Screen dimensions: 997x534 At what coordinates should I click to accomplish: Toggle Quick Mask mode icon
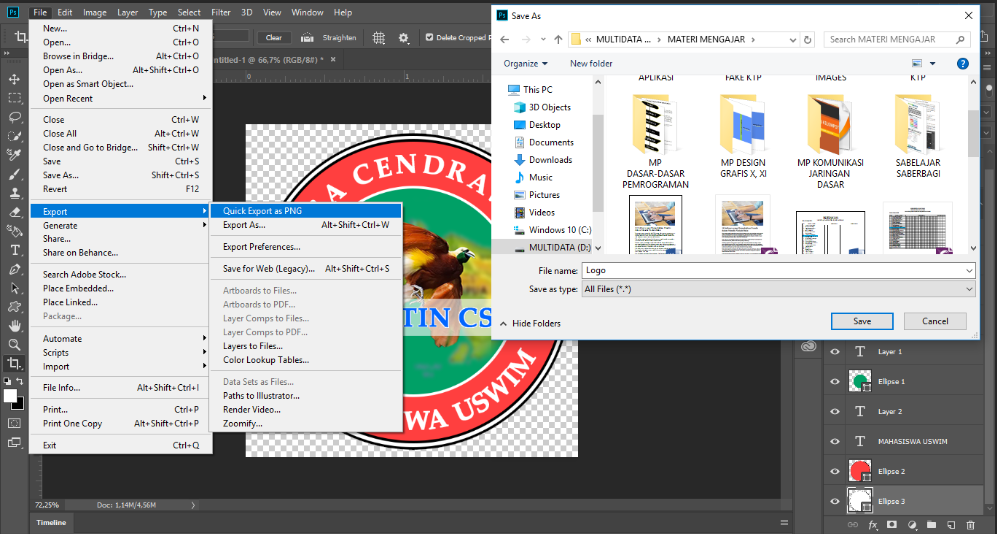[14, 423]
